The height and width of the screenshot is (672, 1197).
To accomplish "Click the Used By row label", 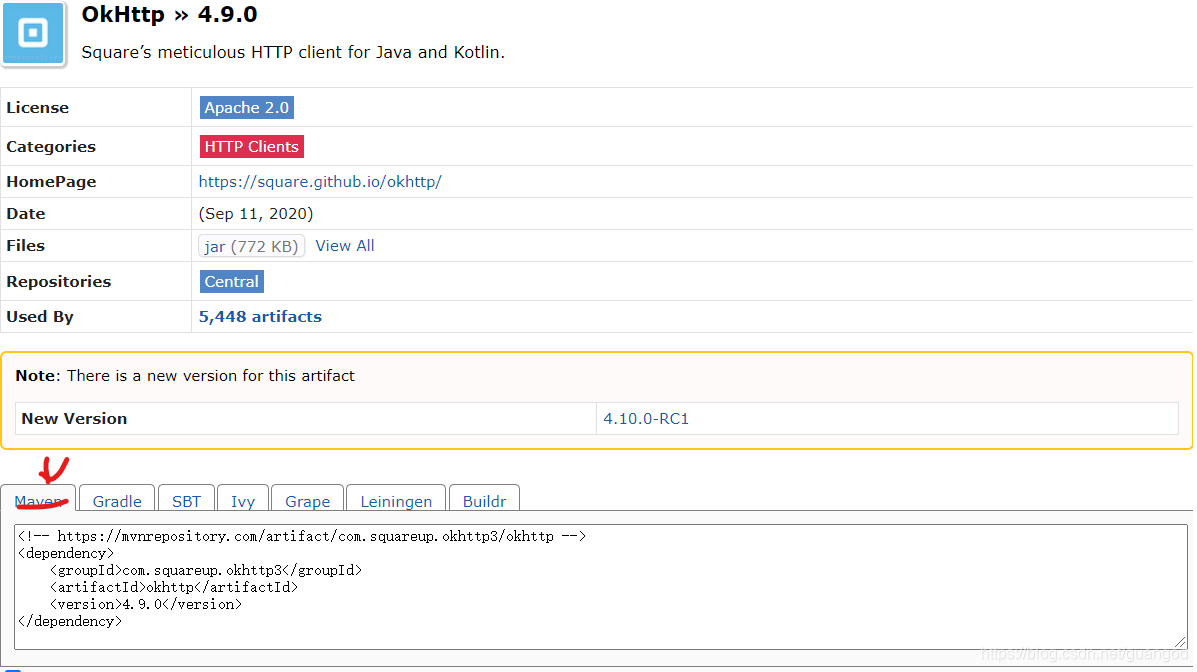I will pyautogui.click(x=40, y=316).
